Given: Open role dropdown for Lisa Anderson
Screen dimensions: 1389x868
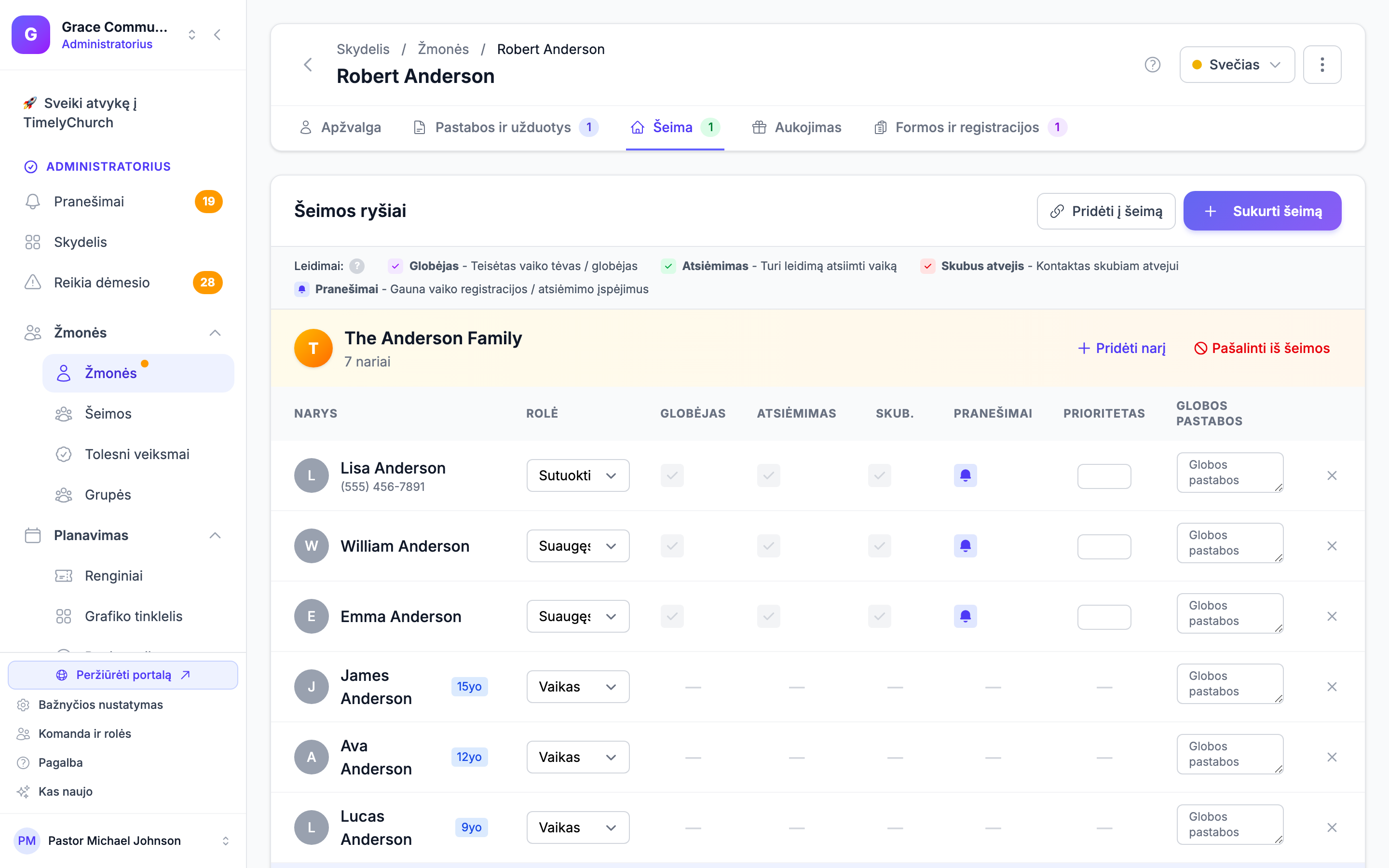Looking at the screenshot, I should point(578,475).
